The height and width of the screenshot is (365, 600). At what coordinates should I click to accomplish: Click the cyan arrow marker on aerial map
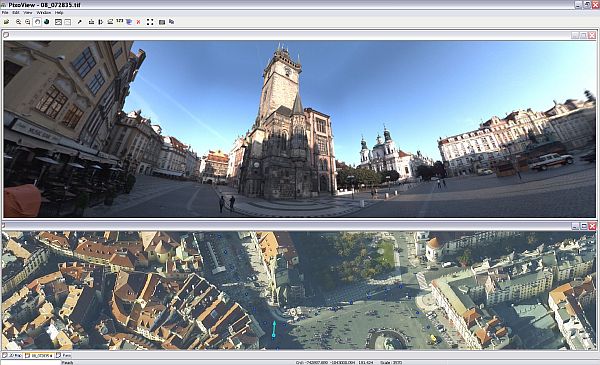tap(274, 329)
